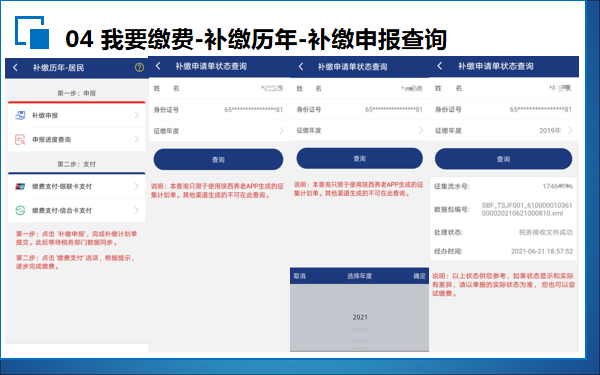Viewport: 600px width, 375px height.
Task: Tap back arrow on screen with year picker
Action: 301,67
